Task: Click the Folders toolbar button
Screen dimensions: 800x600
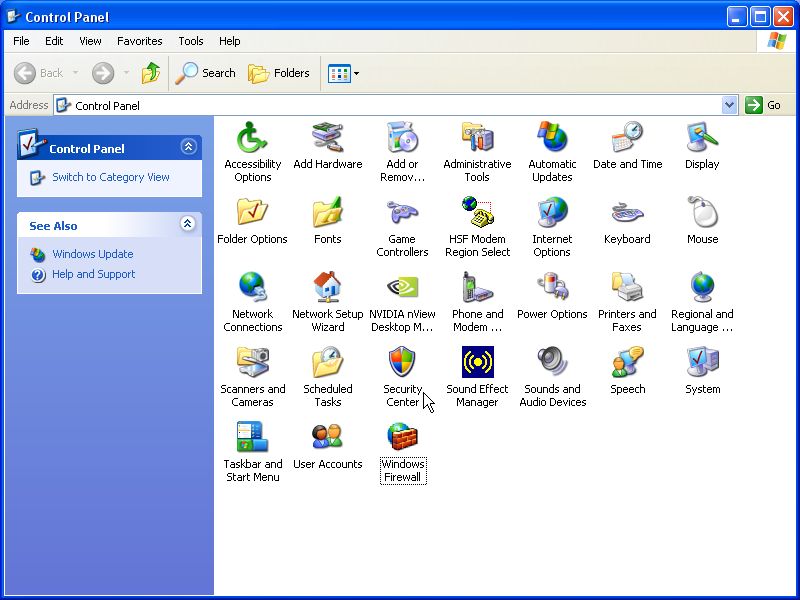Action: coord(279,73)
